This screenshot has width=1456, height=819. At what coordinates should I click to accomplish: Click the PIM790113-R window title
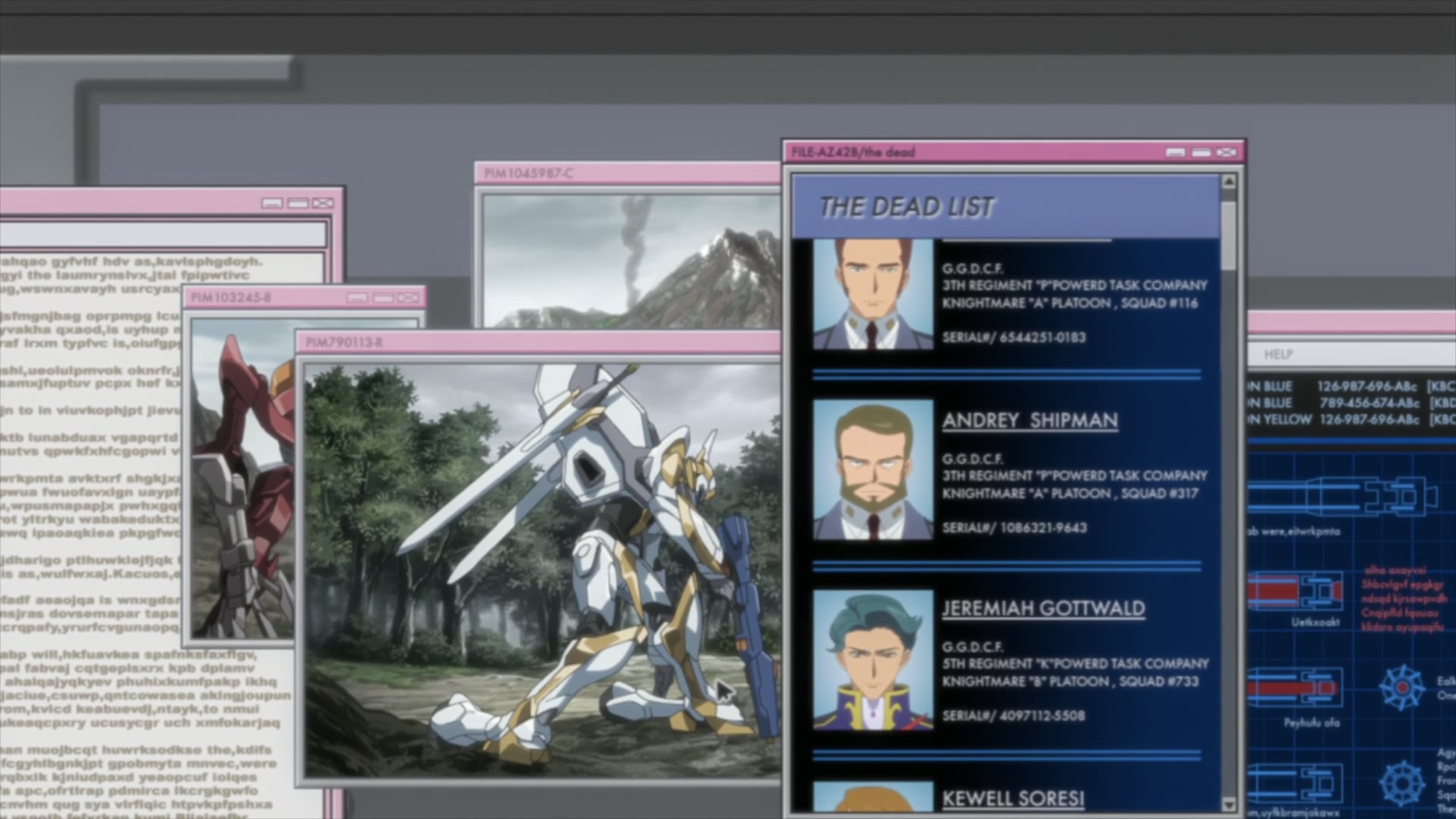pyautogui.click(x=344, y=343)
